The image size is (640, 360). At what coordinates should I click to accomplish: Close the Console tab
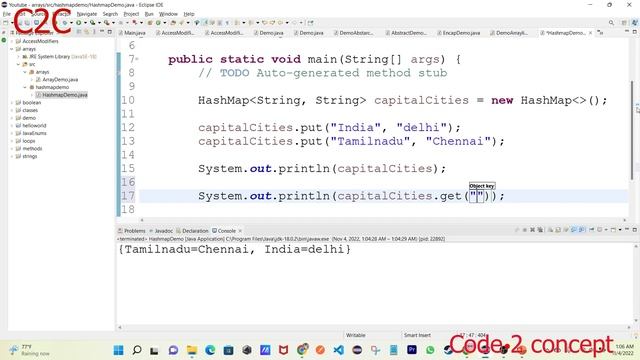[240, 231]
